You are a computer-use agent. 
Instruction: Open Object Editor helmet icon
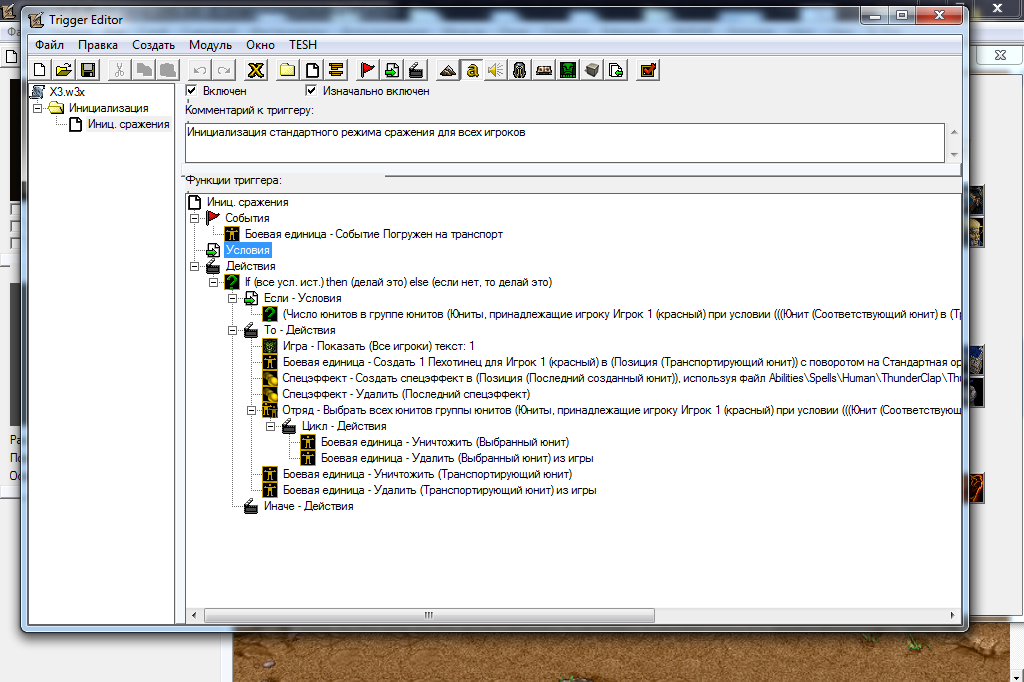(x=520, y=70)
